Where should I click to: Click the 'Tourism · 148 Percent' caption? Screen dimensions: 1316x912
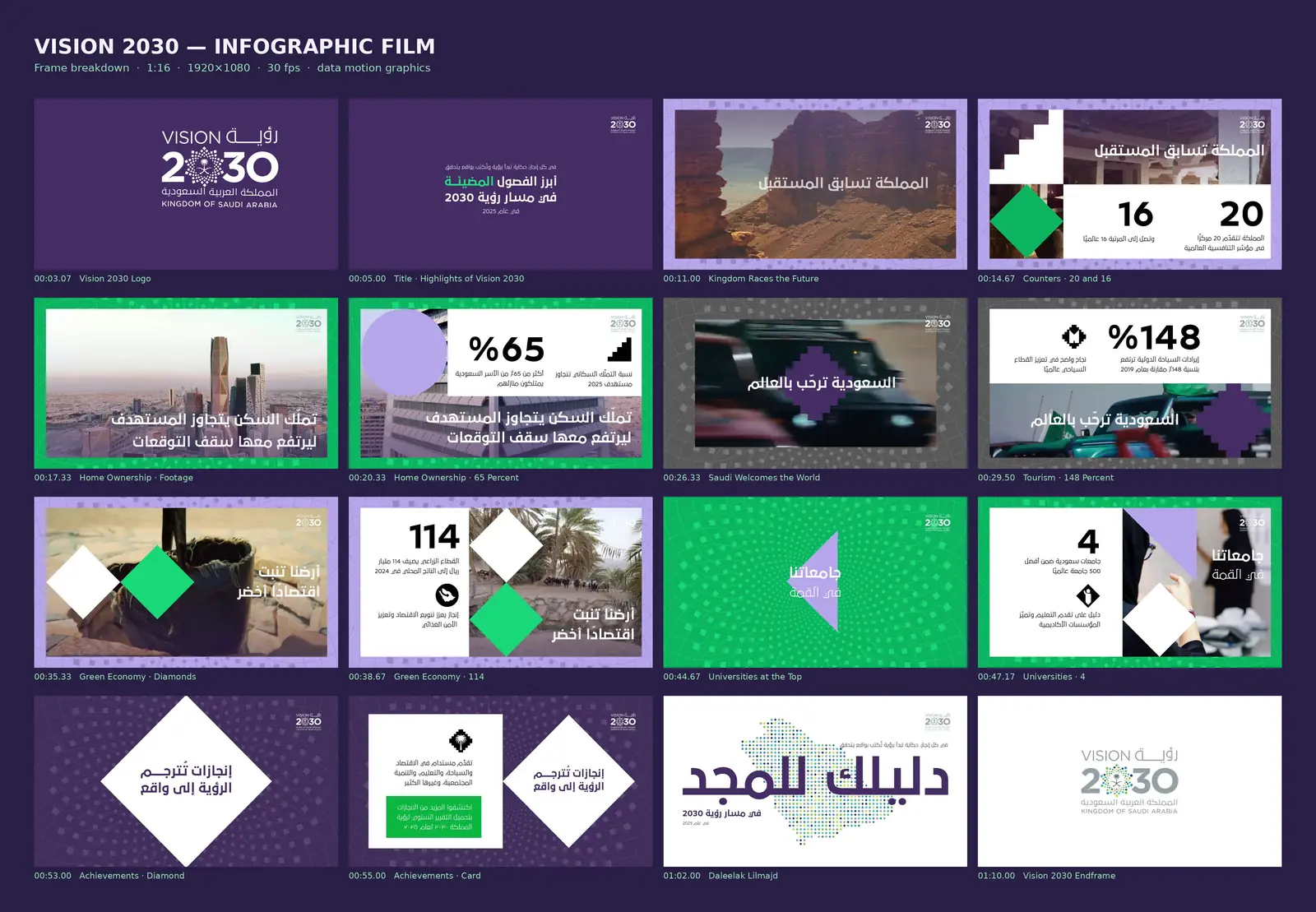[x=1068, y=478]
